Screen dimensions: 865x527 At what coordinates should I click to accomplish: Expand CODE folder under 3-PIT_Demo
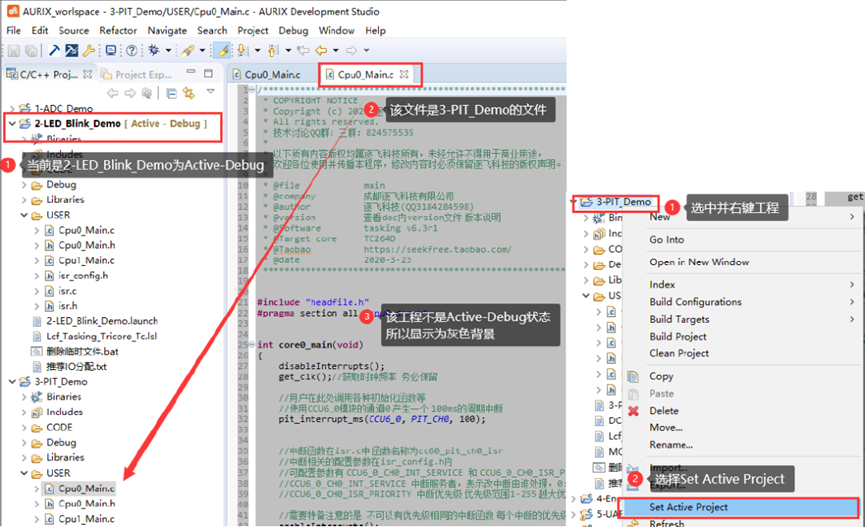click(x=24, y=428)
